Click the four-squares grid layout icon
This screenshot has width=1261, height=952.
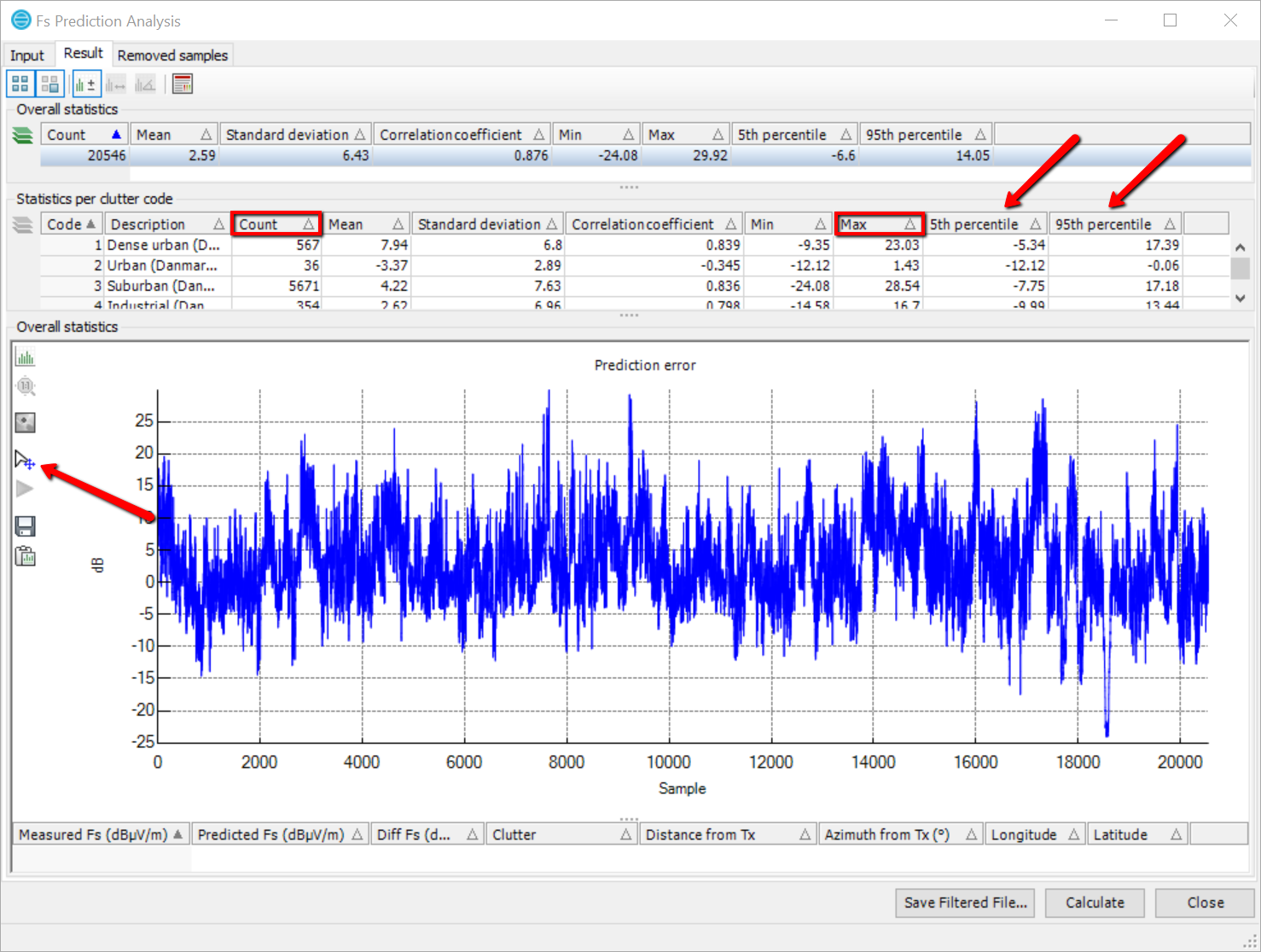(20, 84)
